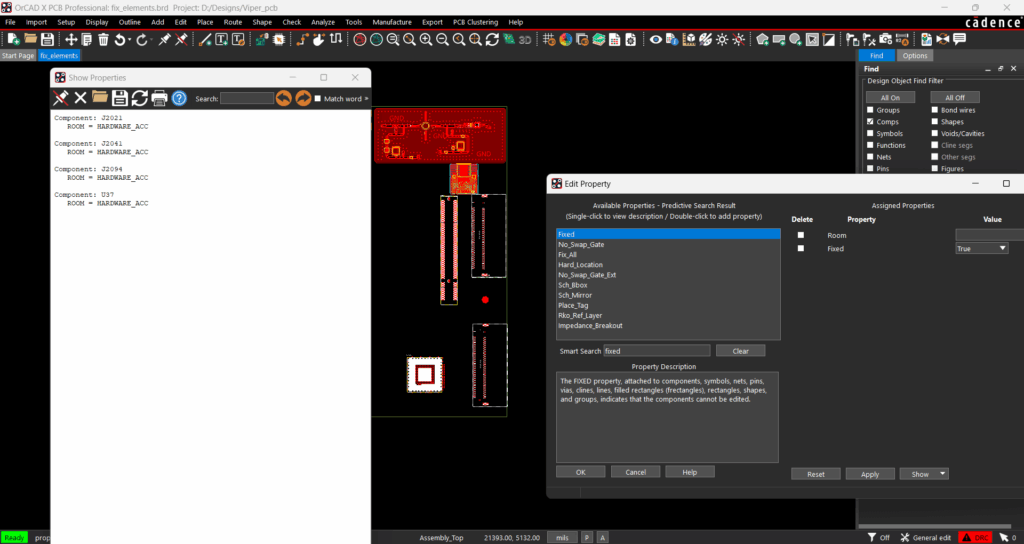Open the Manufacture menu
The width and height of the screenshot is (1024, 544).
[392, 22]
